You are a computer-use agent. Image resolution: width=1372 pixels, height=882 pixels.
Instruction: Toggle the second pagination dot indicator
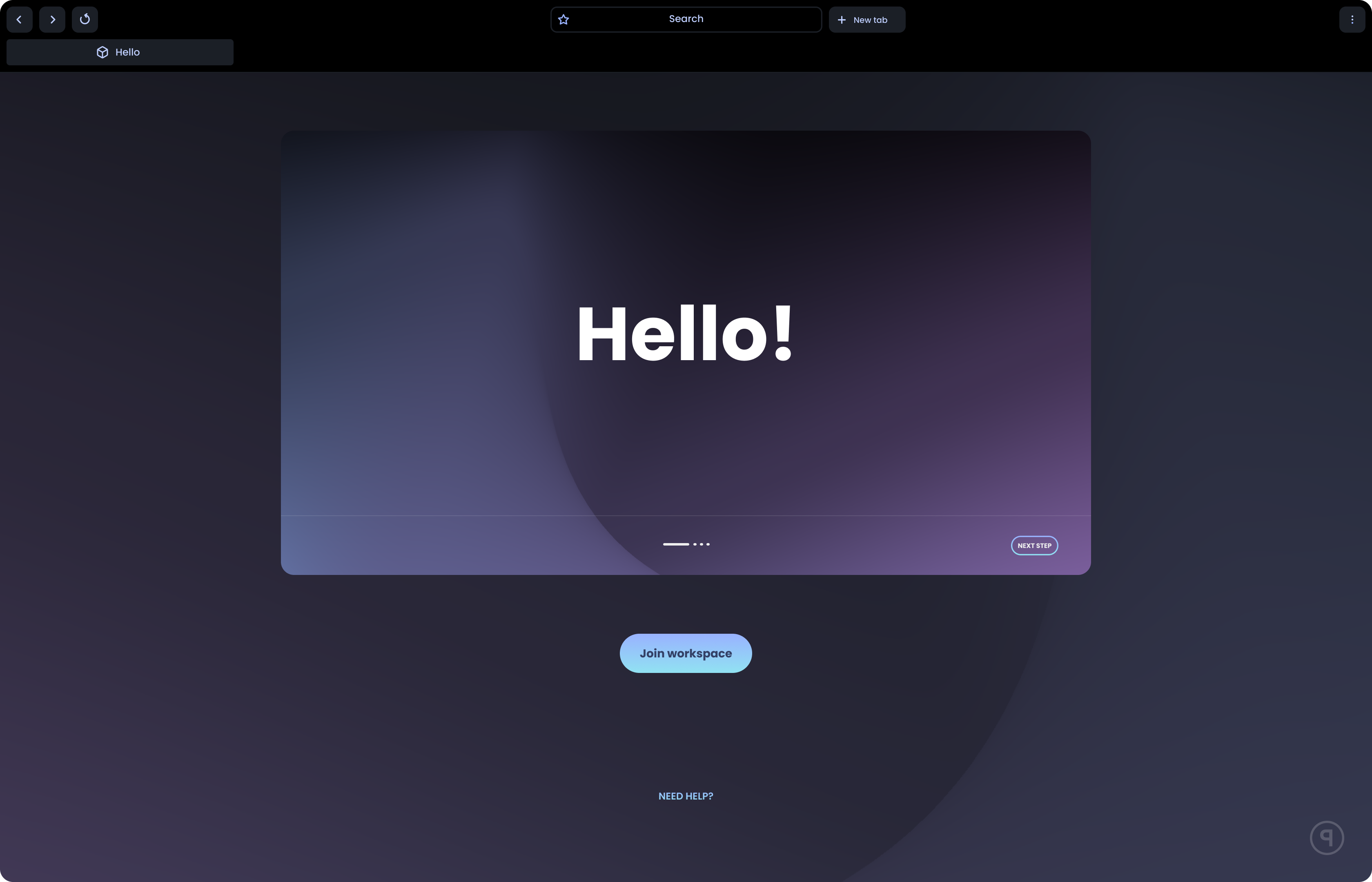coord(696,544)
